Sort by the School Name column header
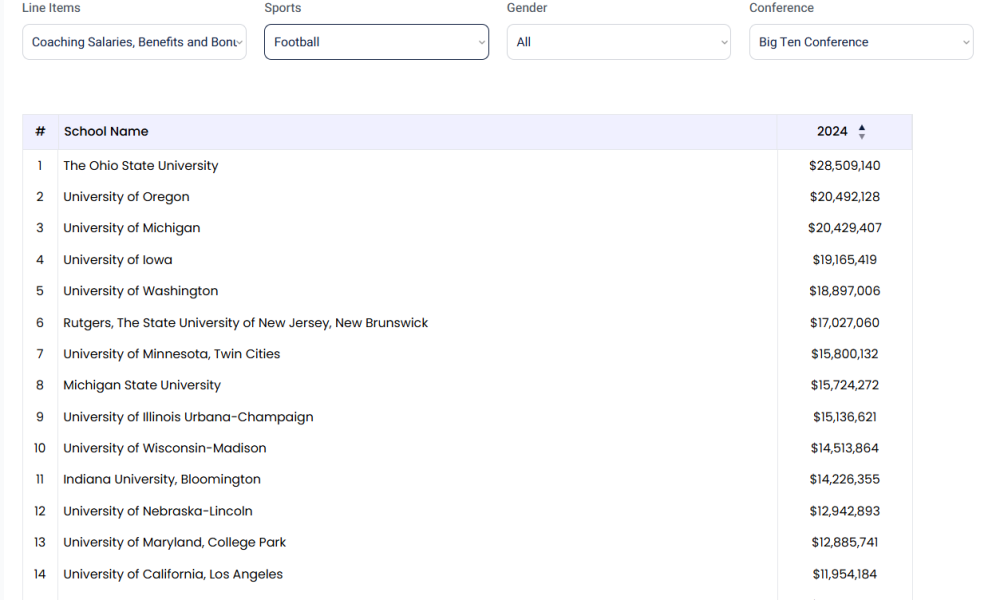This screenshot has width=1000, height=600. (106, 132)
